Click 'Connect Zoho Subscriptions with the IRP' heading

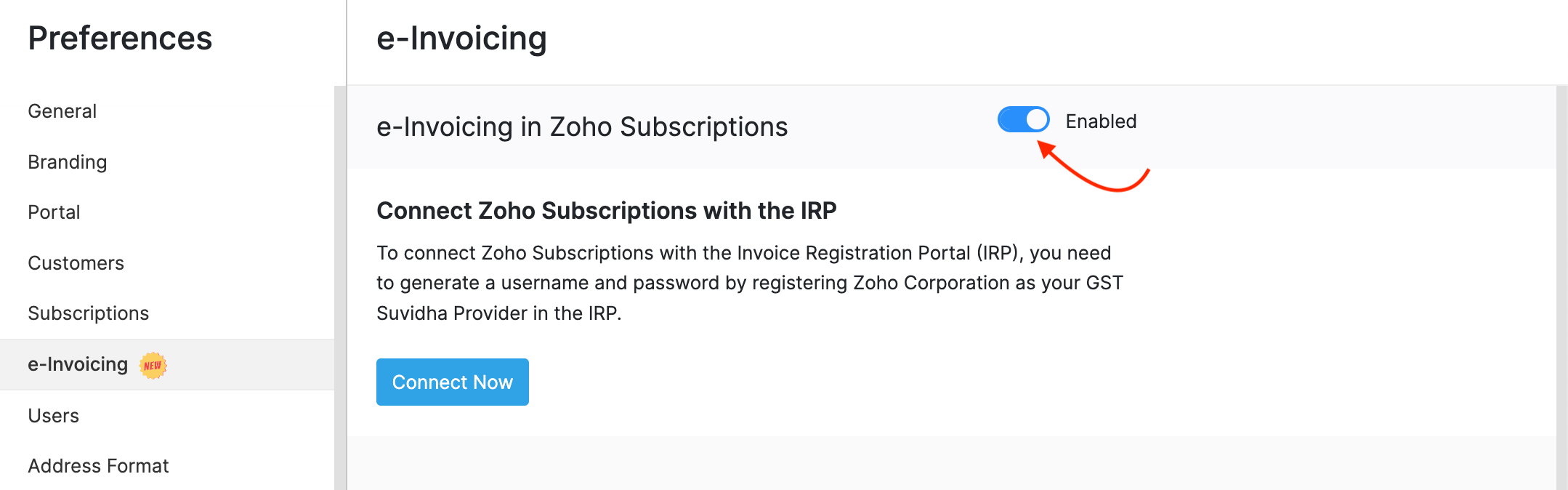[x=606, y=211]
